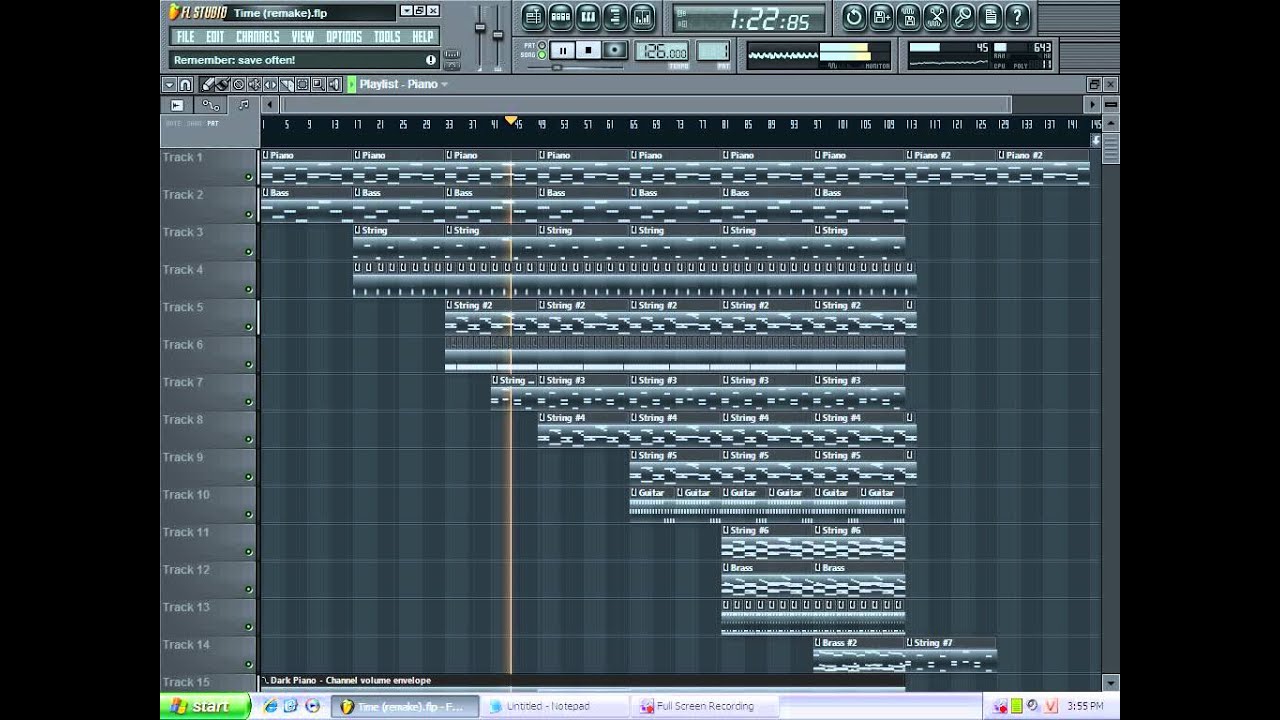
Task: Open the VIEW menu
Action: pos(303,37)
